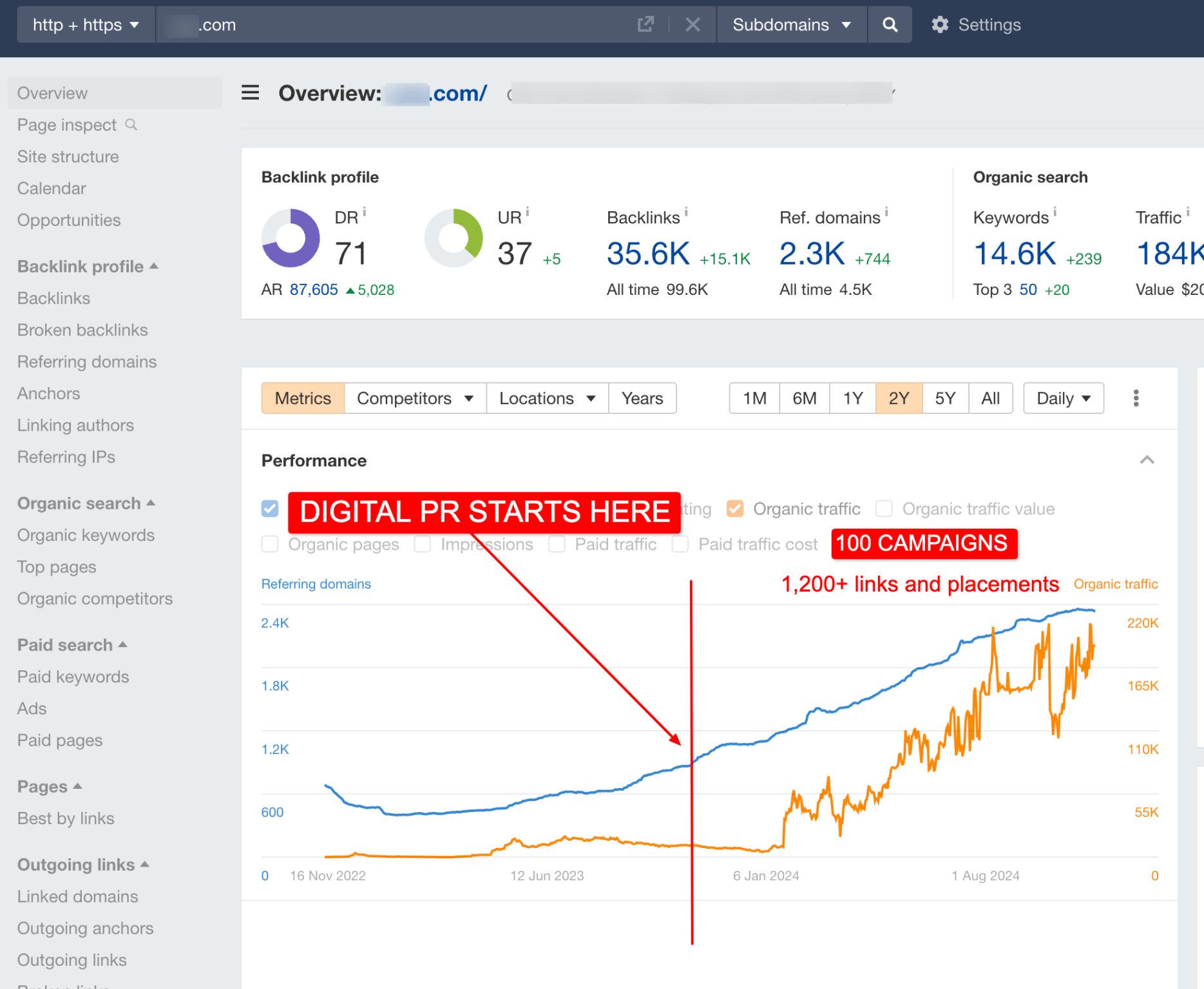Open Best by links in the sidebar
The width and height of the screenshot is (1204, 989).
(x=66, y=818)
